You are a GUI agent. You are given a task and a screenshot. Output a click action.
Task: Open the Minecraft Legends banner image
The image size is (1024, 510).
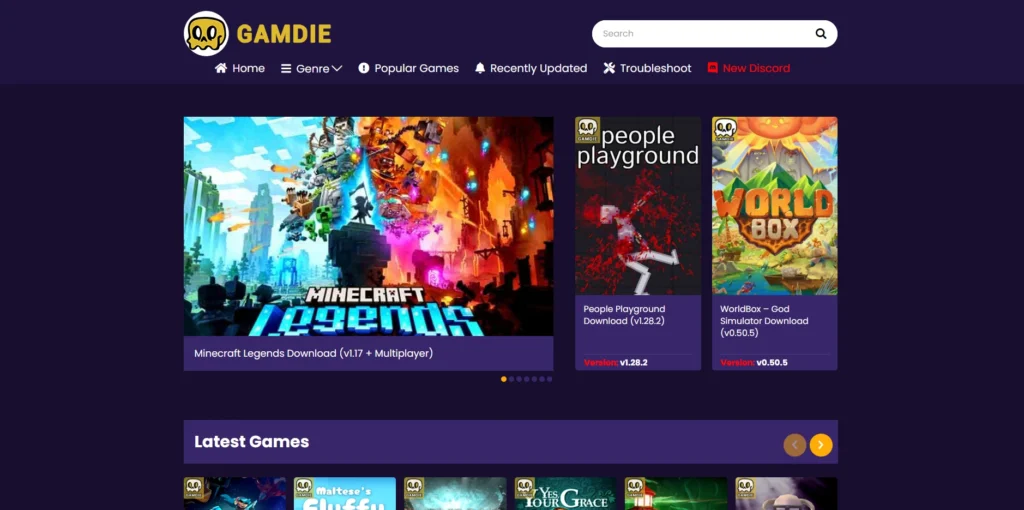click(368, 227)
